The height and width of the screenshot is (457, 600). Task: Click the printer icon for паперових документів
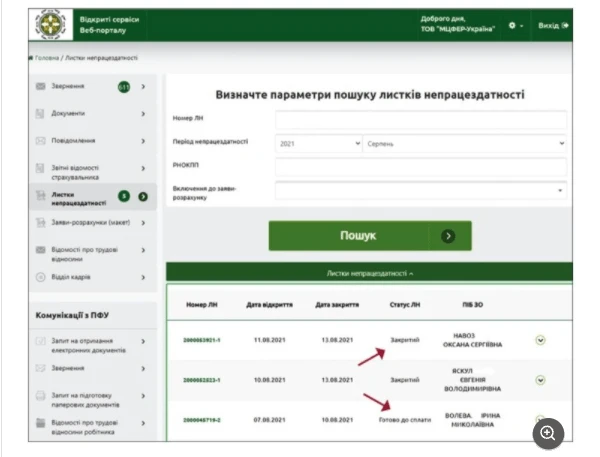coord(41,395)
